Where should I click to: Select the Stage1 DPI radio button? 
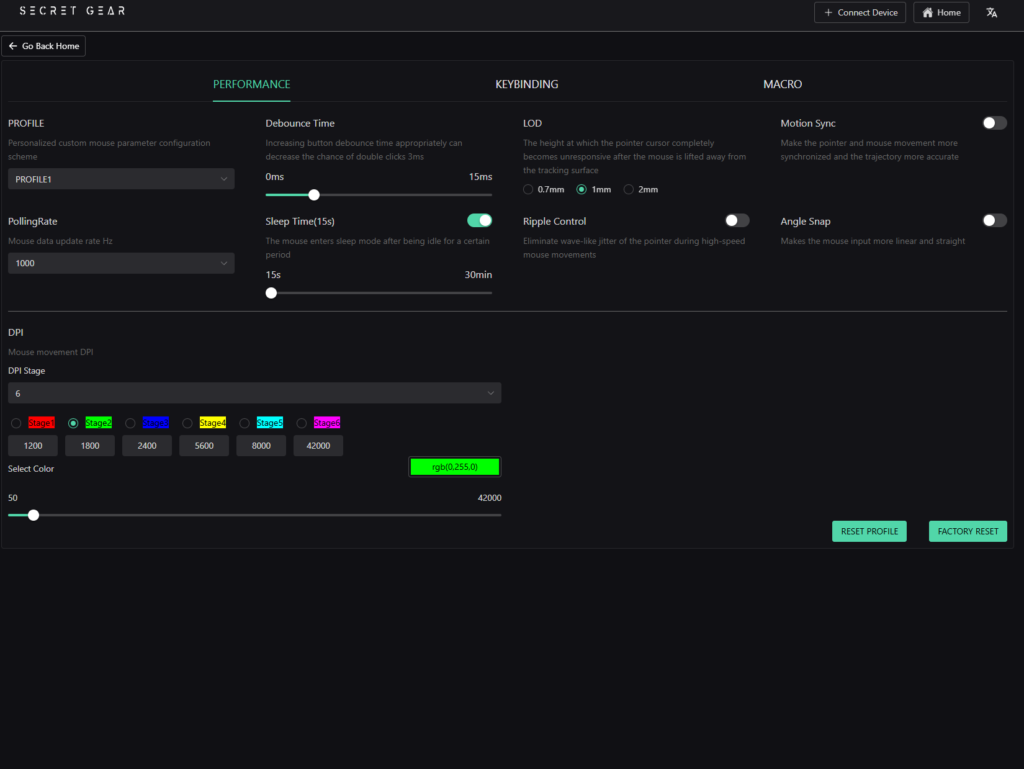tap(16, 423)
